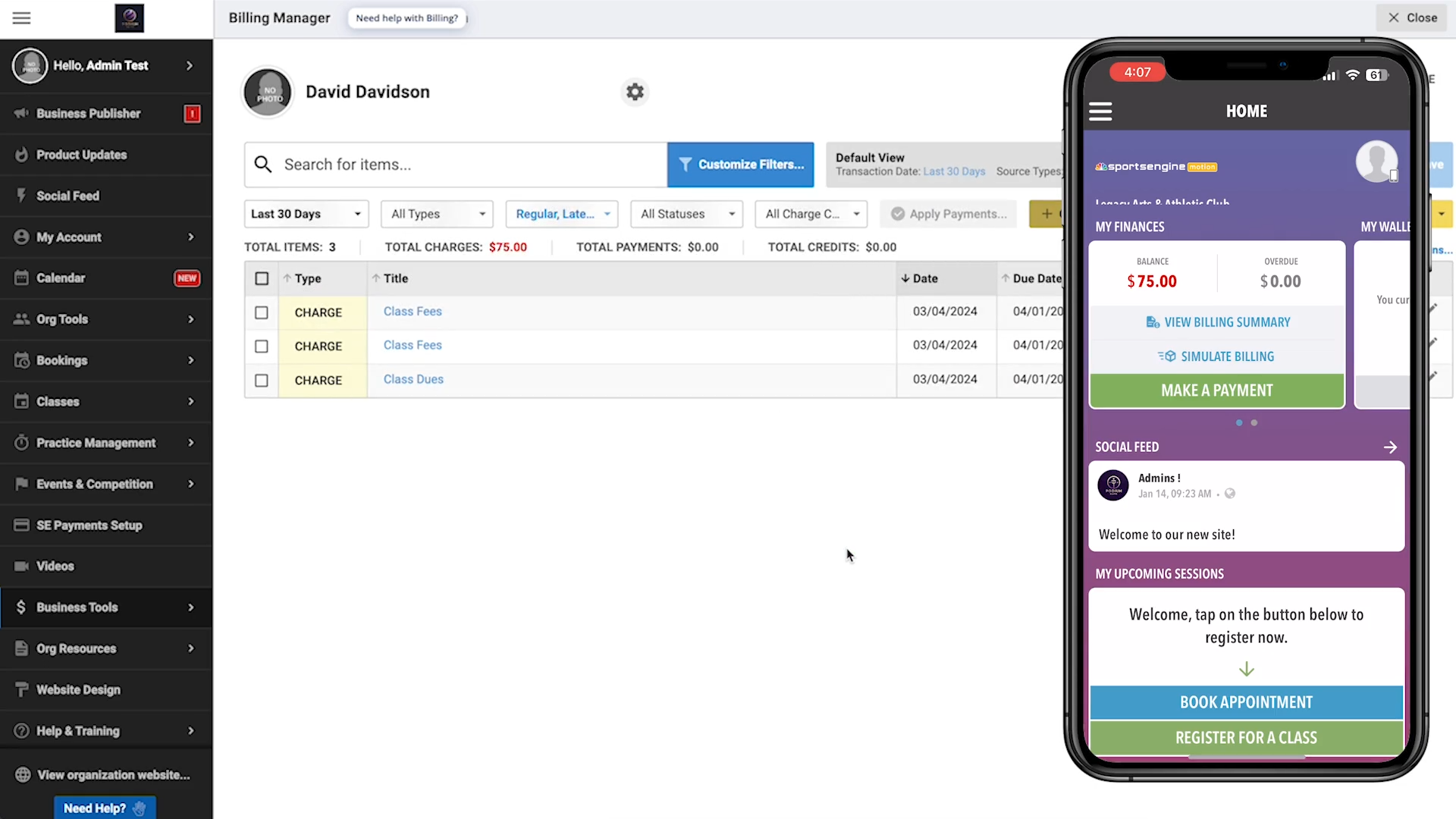Click Customize Filters button
The height and width of the screenshot is (819, 1456).
click(741, 165)
